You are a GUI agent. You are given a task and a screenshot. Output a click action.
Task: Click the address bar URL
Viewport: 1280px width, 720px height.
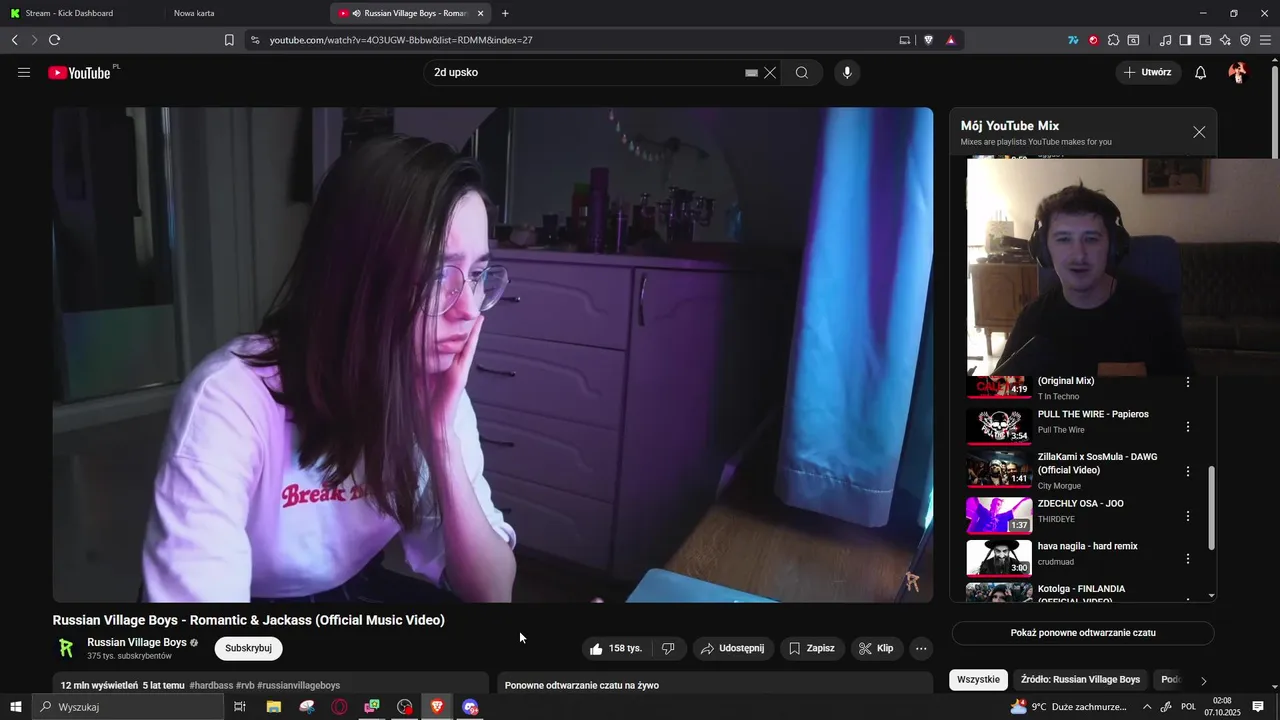(400, 40)
